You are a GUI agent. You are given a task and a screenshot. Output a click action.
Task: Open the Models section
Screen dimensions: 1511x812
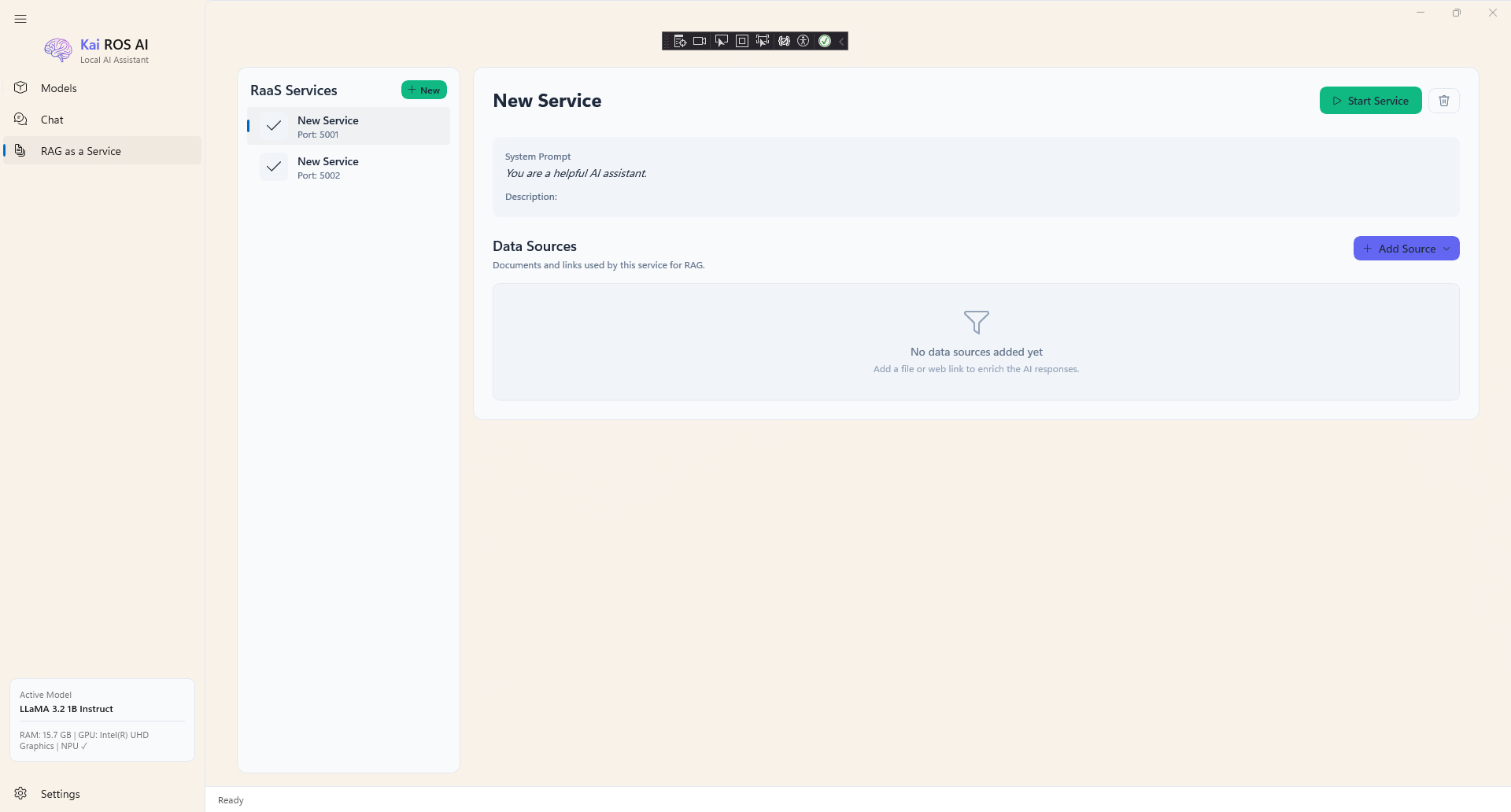click(58, 87)
